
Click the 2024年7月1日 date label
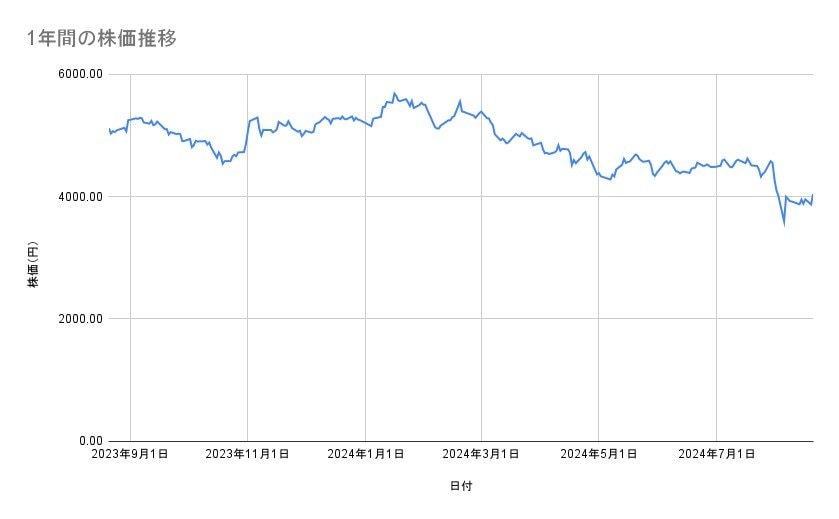716,454
